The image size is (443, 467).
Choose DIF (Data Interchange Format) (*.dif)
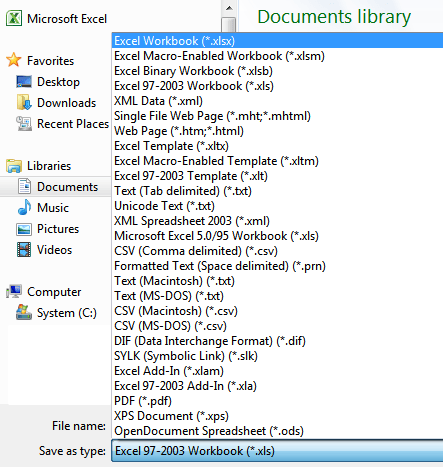277,341
